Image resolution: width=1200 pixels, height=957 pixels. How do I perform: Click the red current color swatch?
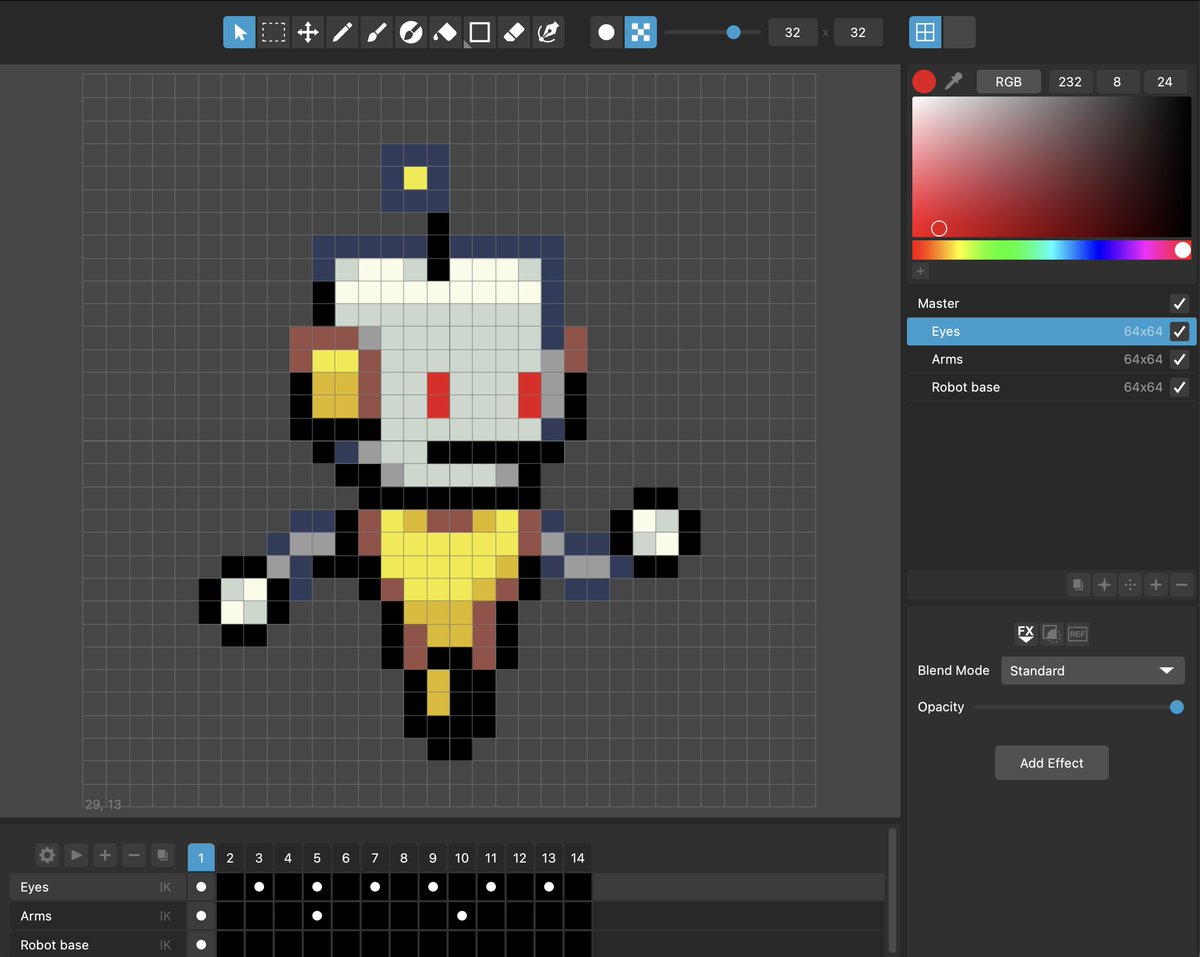point(924,81)
